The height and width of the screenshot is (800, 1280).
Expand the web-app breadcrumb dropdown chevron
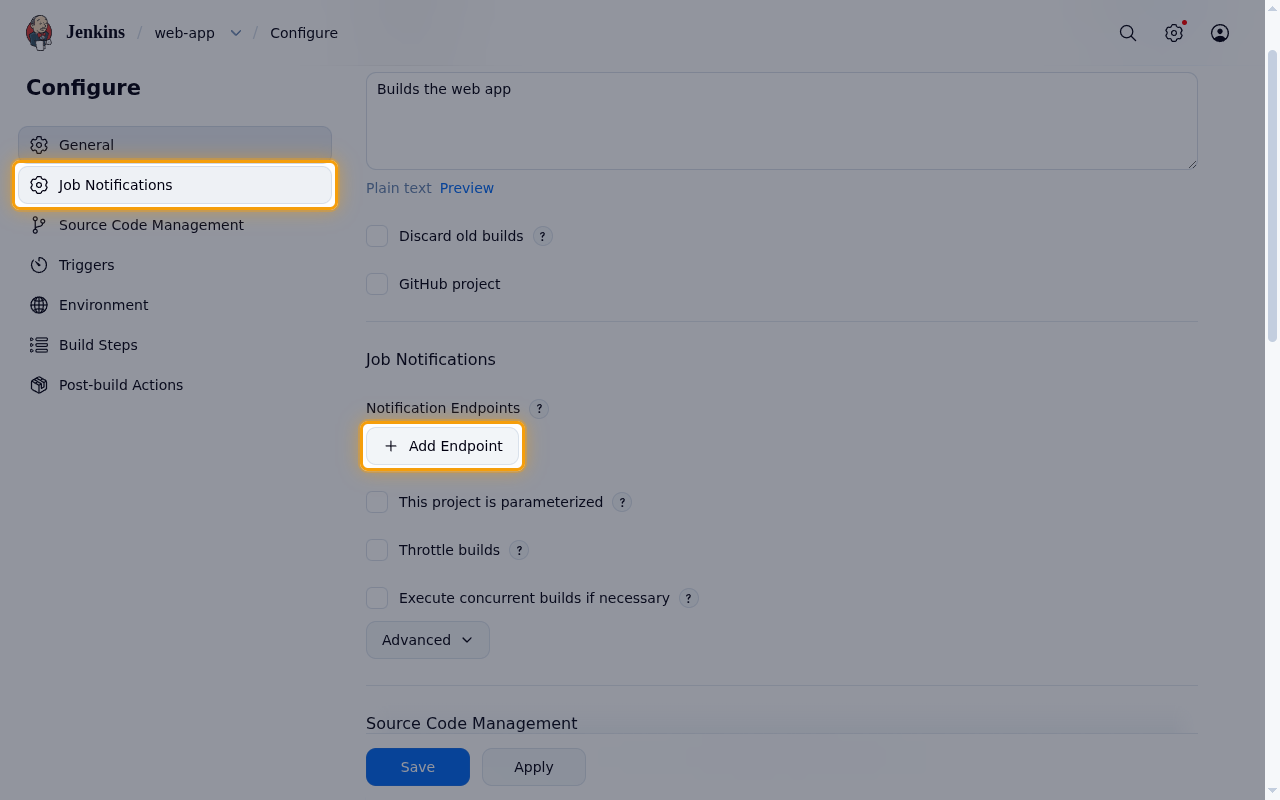[x=236, y=33]
